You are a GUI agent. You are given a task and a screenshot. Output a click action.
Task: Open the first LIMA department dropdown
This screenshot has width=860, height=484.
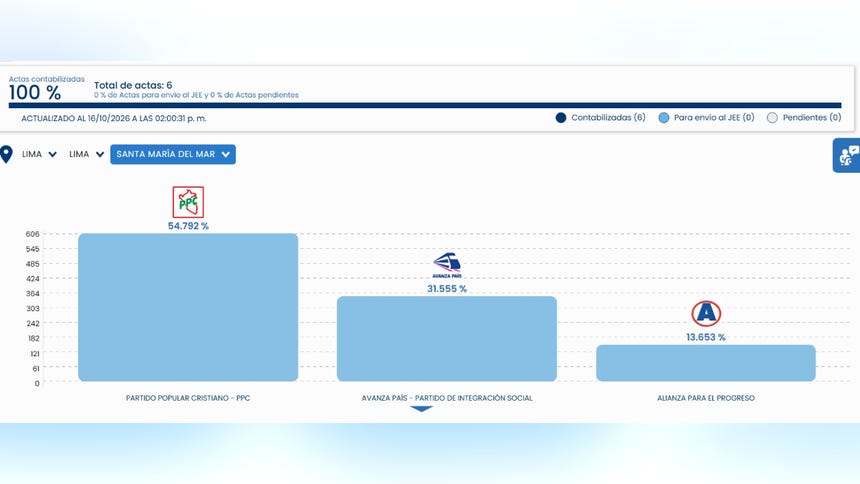pos(39,154)
